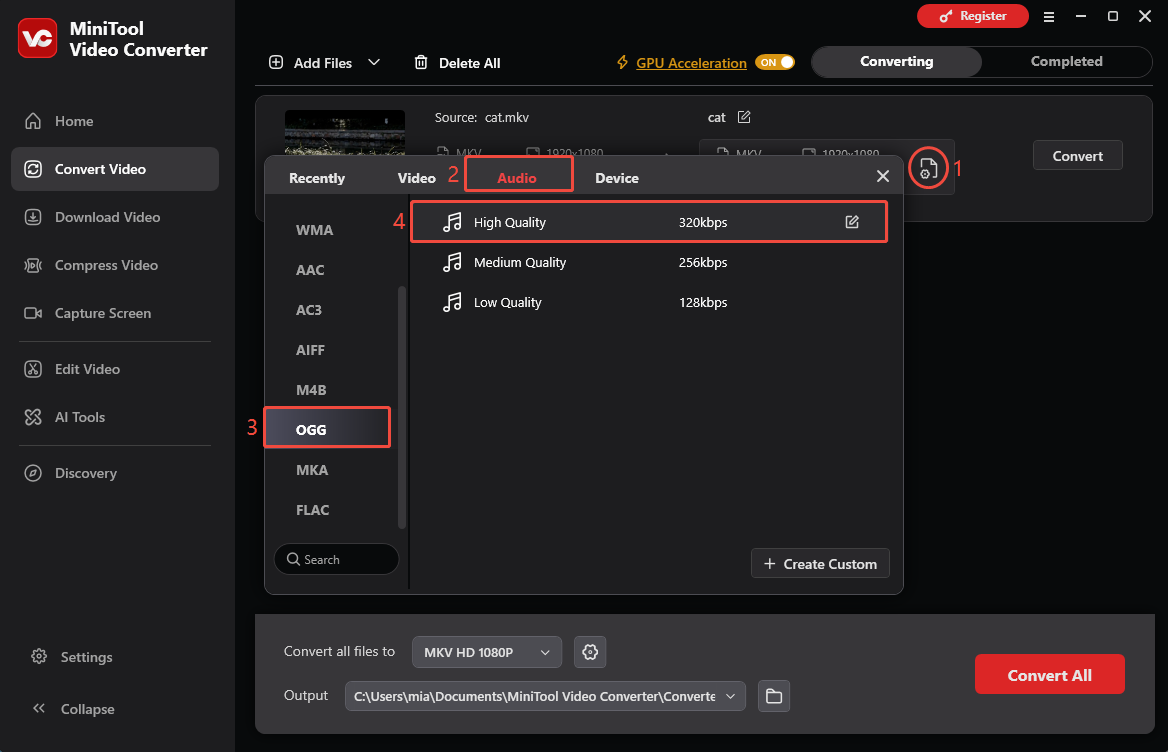Open the output folder icon
This screenshot has width=1168, height=752.
(x=774, y=696)
